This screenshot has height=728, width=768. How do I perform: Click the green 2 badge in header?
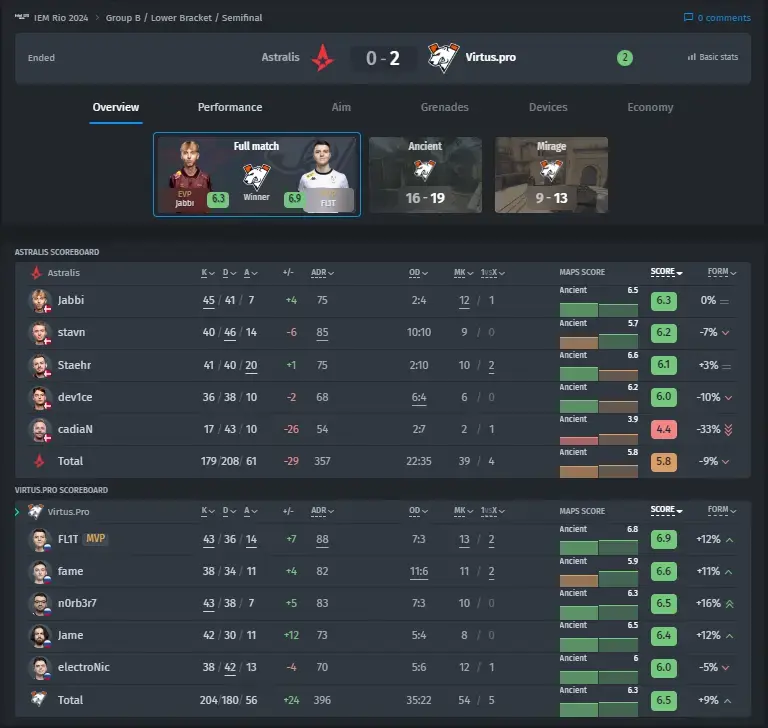pos(624,58)
